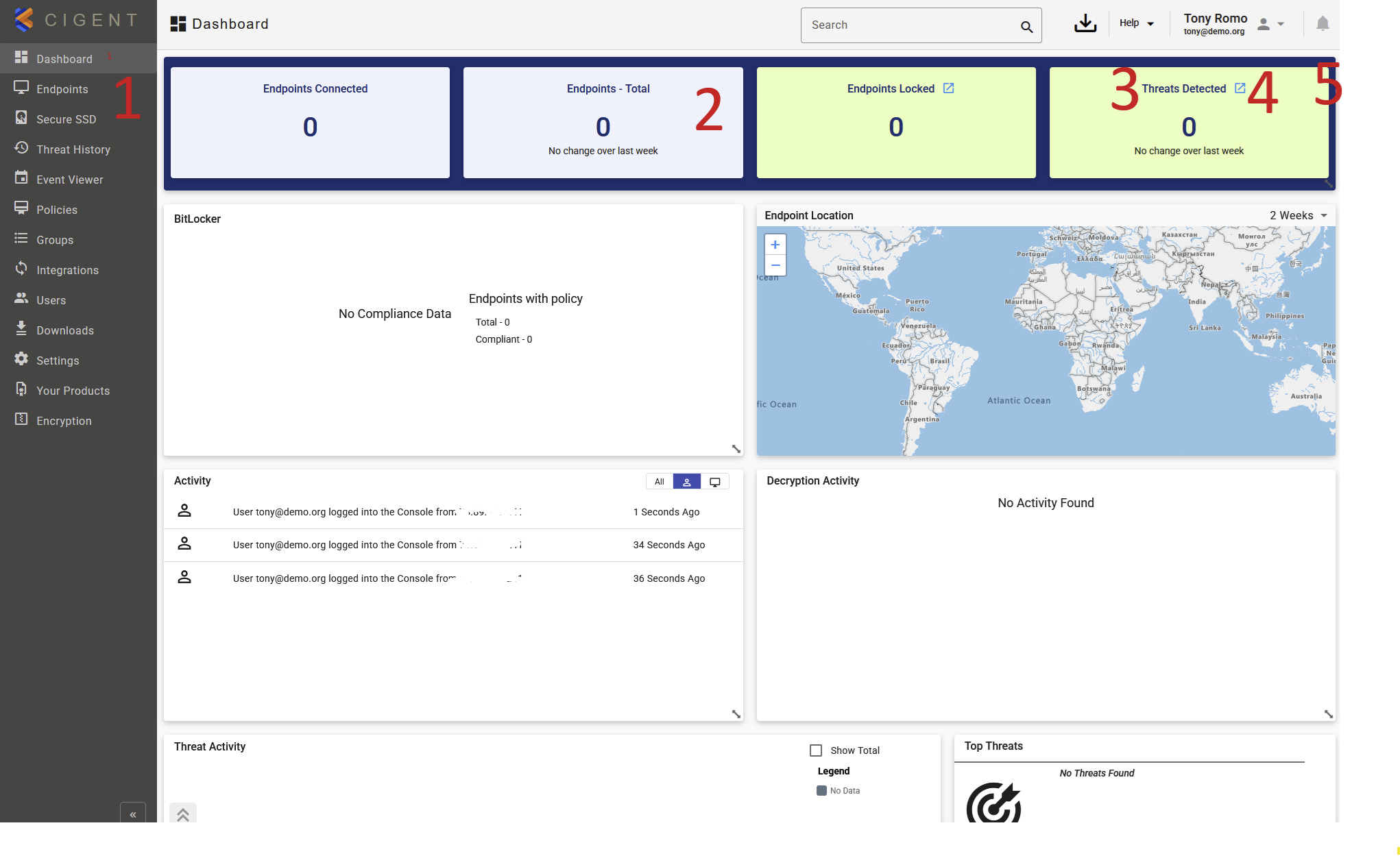Show All activity entries

point(659,482)
